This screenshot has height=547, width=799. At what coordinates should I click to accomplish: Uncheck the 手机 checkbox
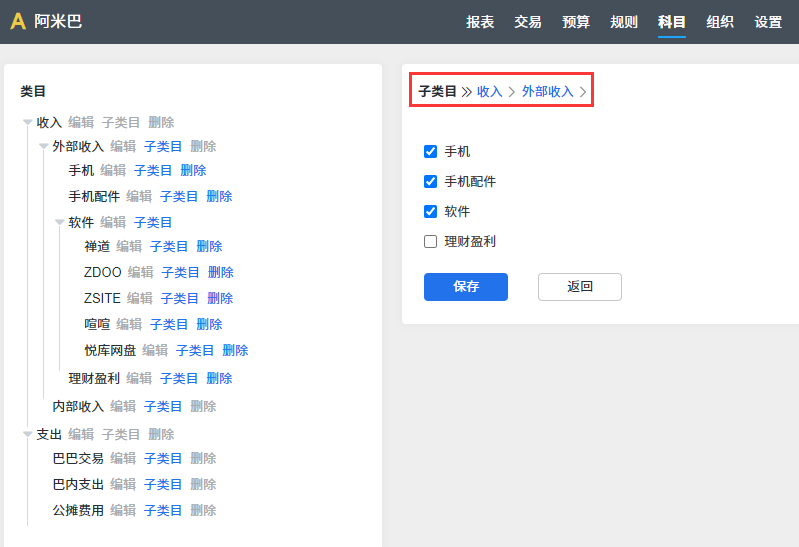click(431, 151)
